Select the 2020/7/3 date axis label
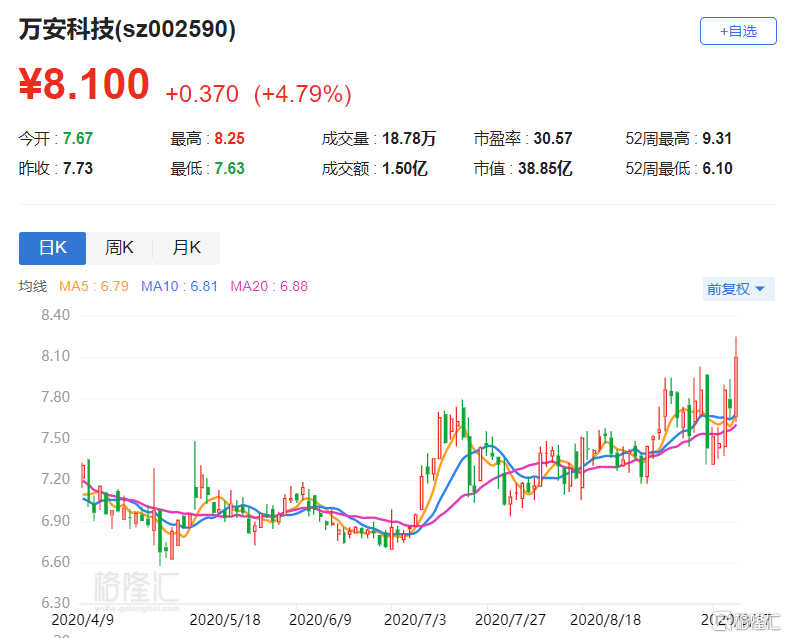 click(415, 620)
